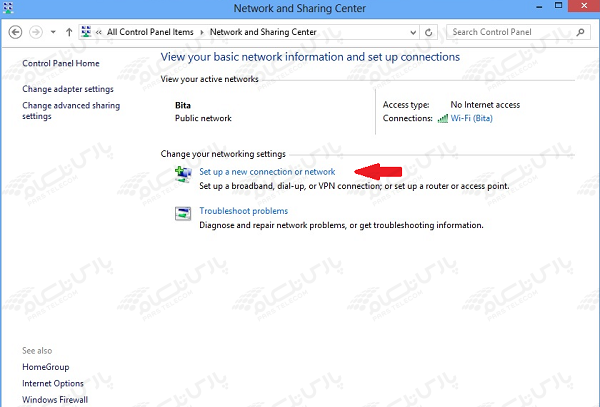Go to Control Panel Home
Image resolution: width=600 pixels, height=407 pixels.
point(61,63)
